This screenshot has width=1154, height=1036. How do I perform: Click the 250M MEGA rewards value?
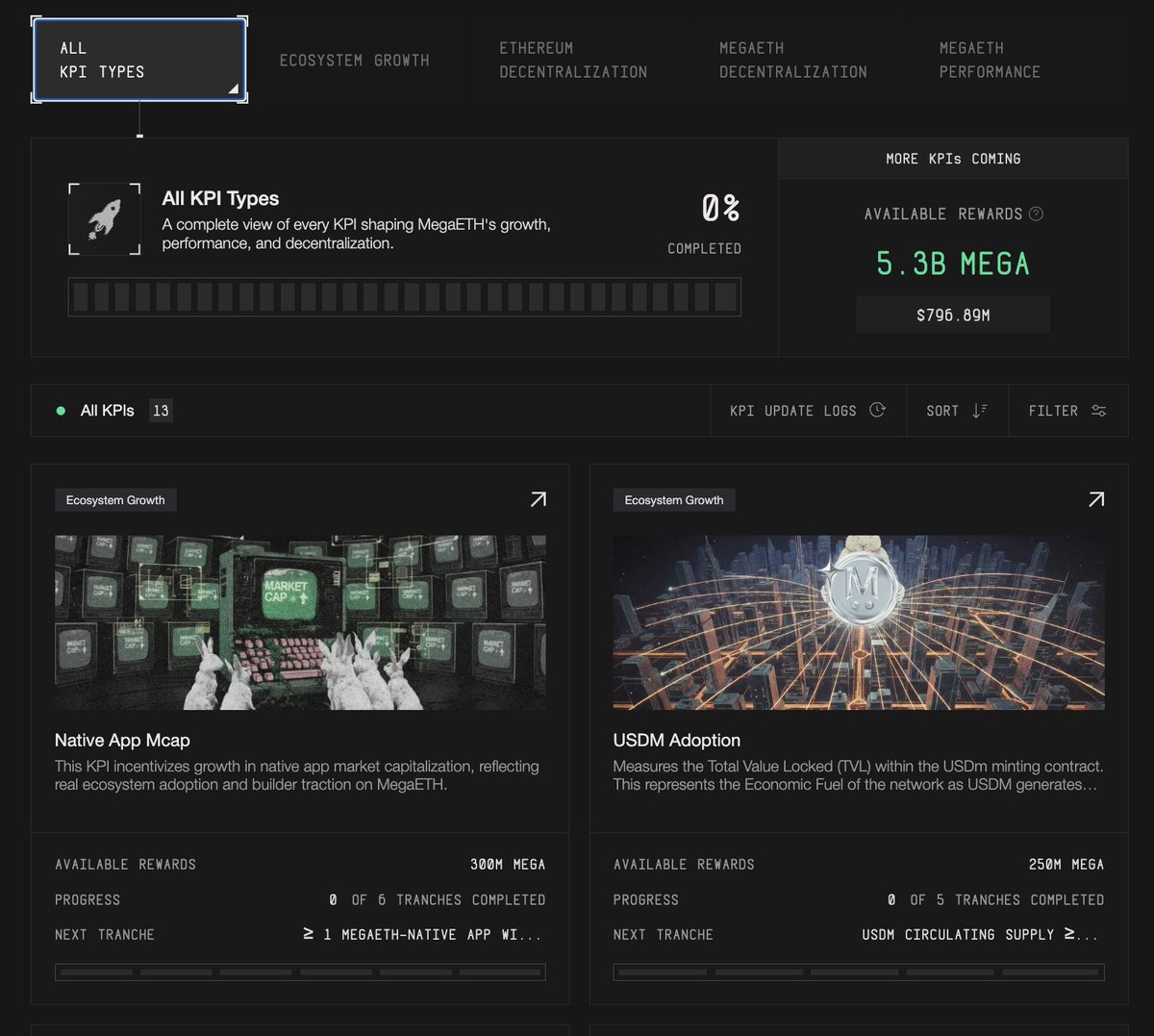click(x=1066, y=865)
